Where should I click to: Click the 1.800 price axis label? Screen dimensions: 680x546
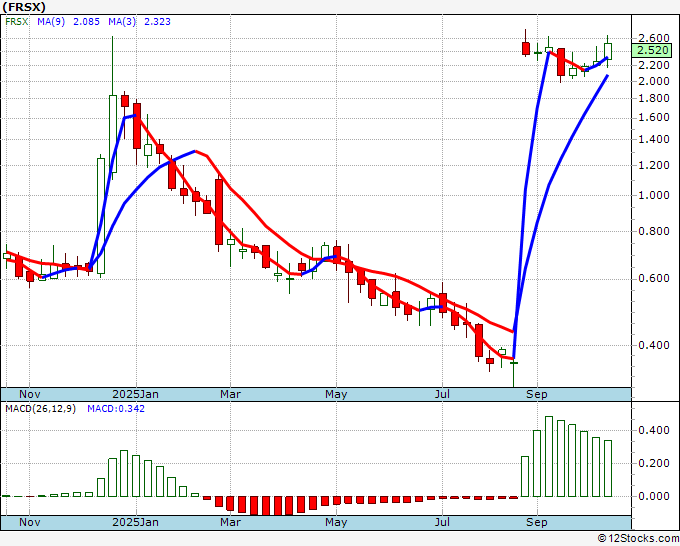coord(652,98)
